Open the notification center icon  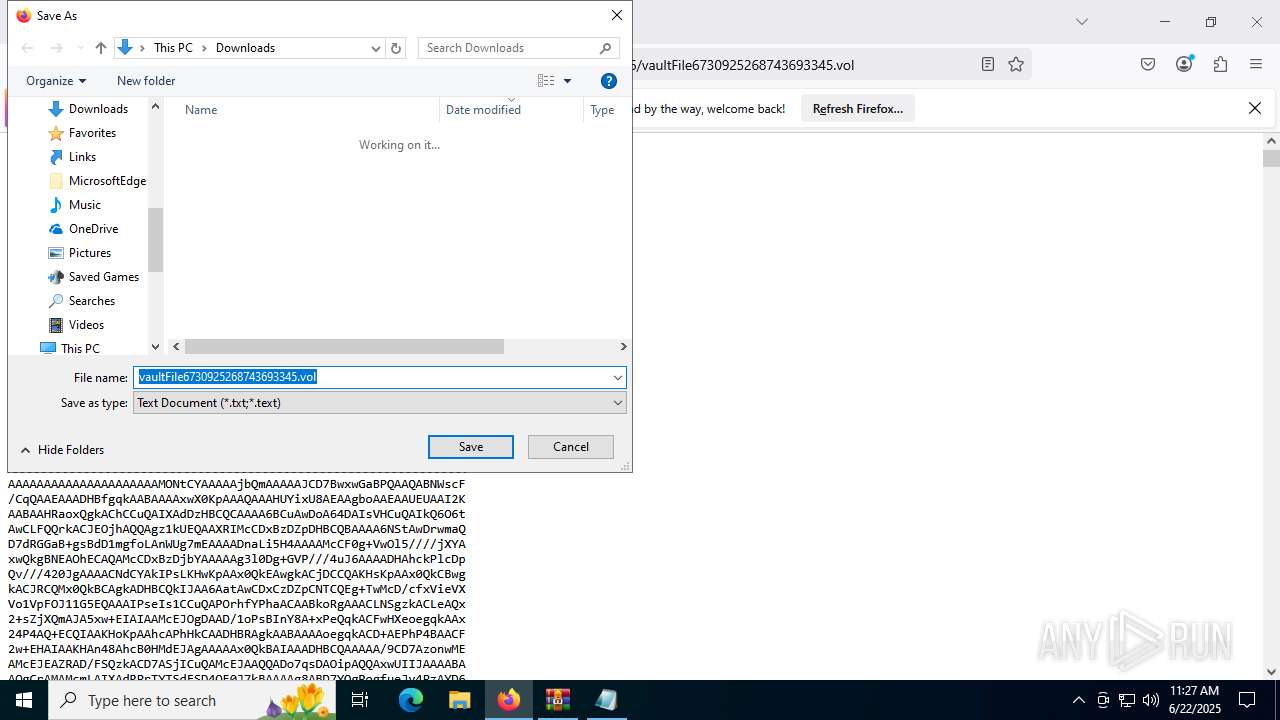pos(1247,700)
